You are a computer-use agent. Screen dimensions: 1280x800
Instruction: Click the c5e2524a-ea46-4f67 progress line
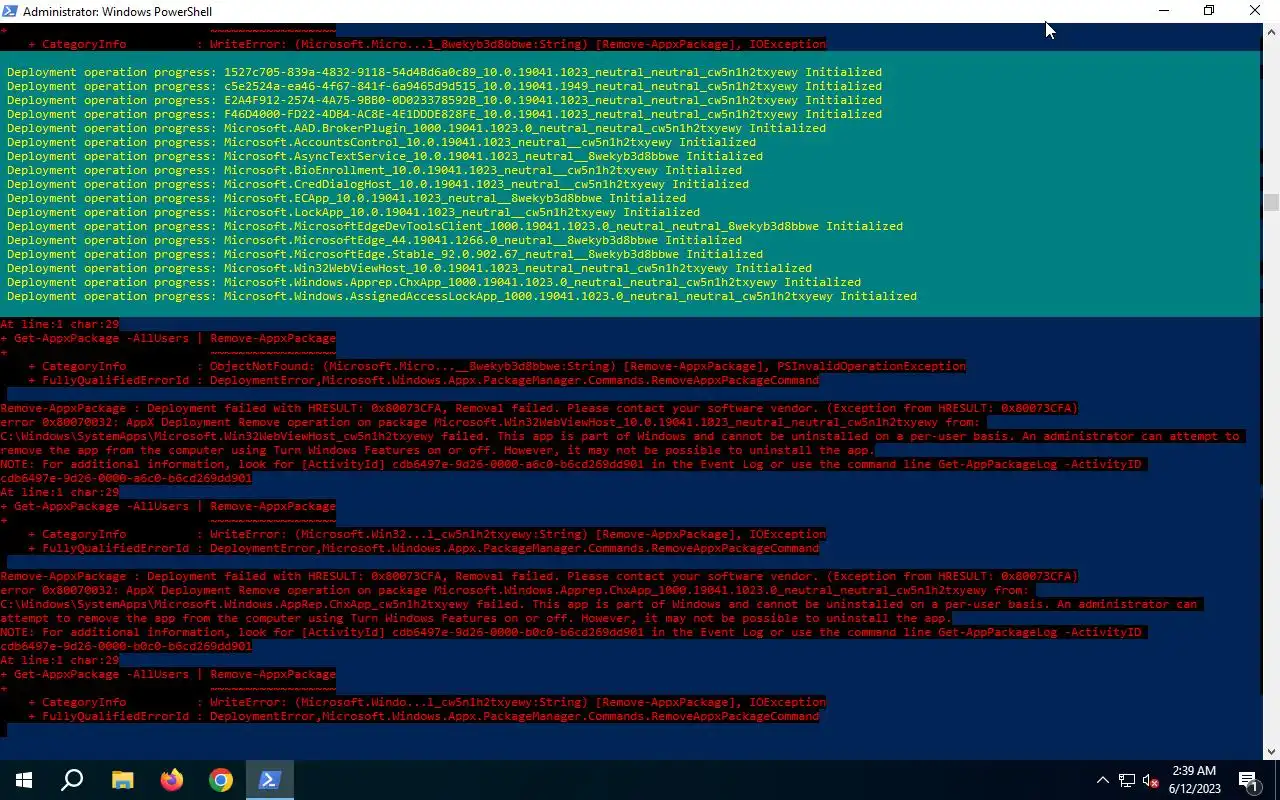point(444,86)
